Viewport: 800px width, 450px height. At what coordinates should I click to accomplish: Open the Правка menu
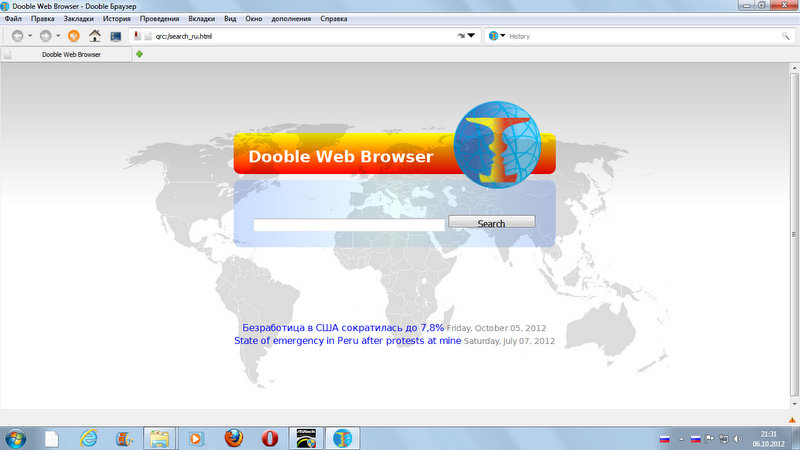click(x=42, y=18)
